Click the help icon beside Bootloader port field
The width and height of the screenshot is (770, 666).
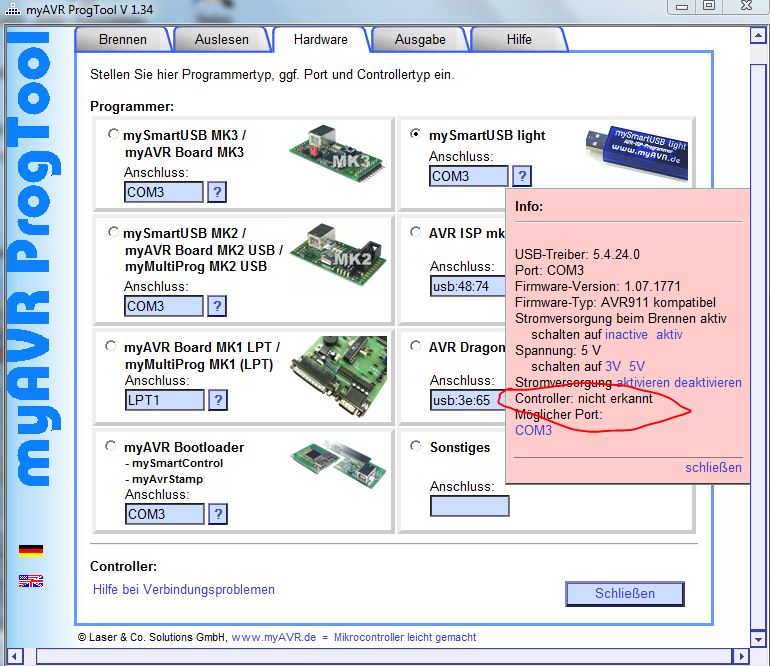218,514
